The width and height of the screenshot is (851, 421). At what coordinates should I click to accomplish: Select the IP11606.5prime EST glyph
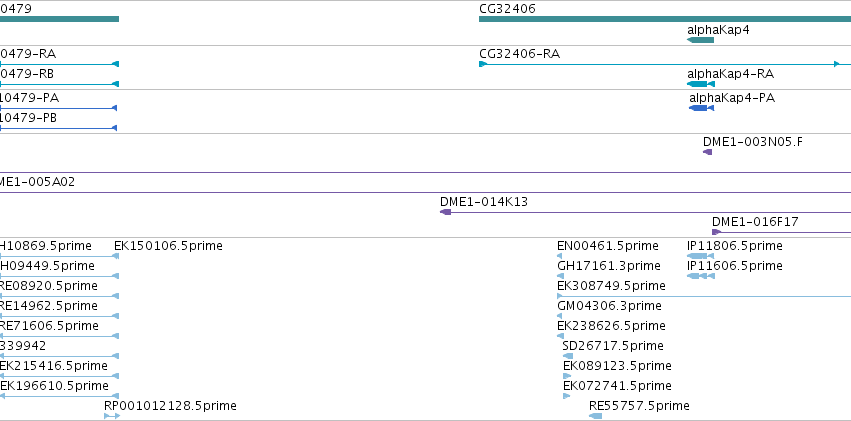point(701,276)
